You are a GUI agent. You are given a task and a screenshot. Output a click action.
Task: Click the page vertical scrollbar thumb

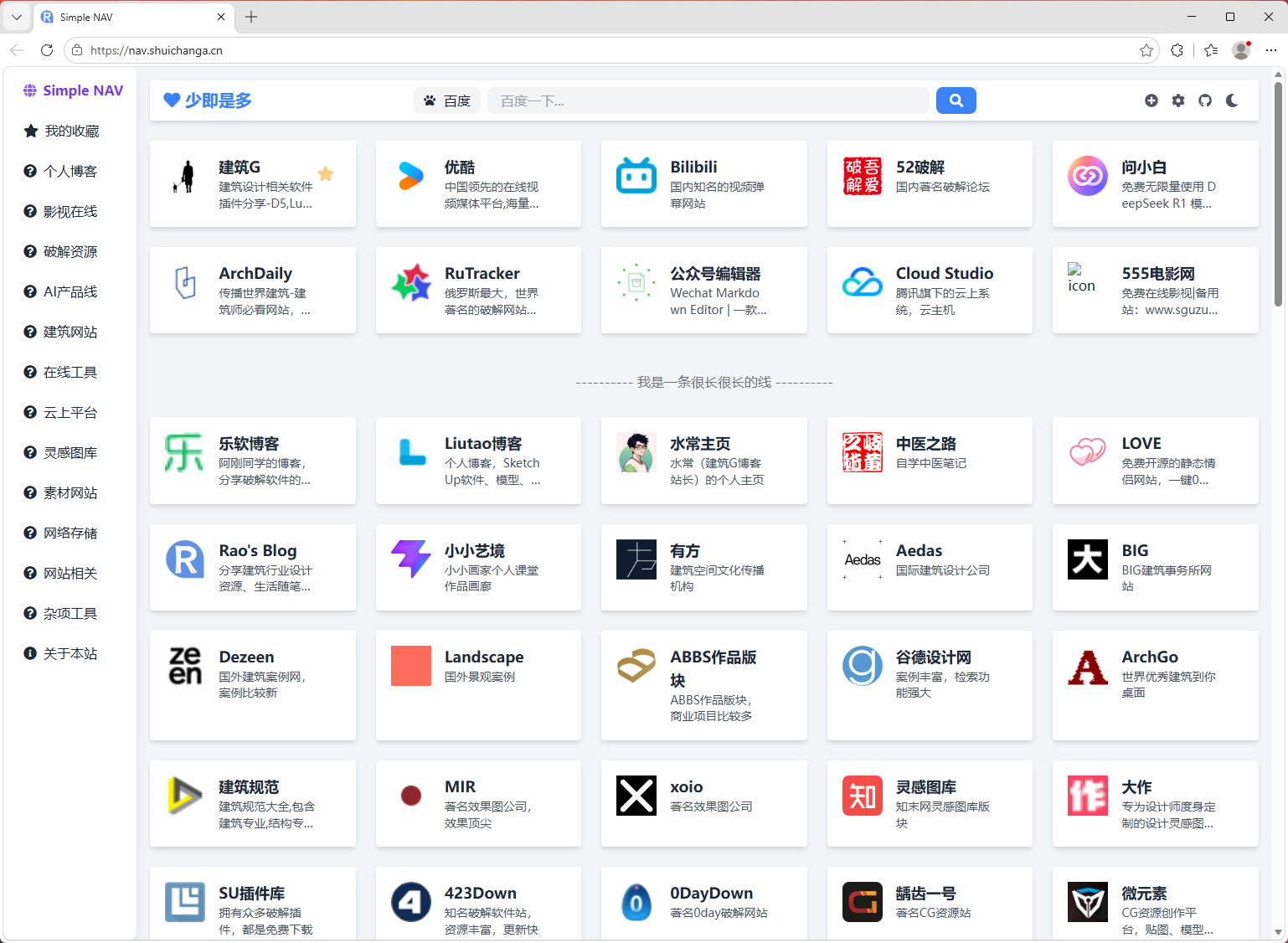click(1279, 193)
